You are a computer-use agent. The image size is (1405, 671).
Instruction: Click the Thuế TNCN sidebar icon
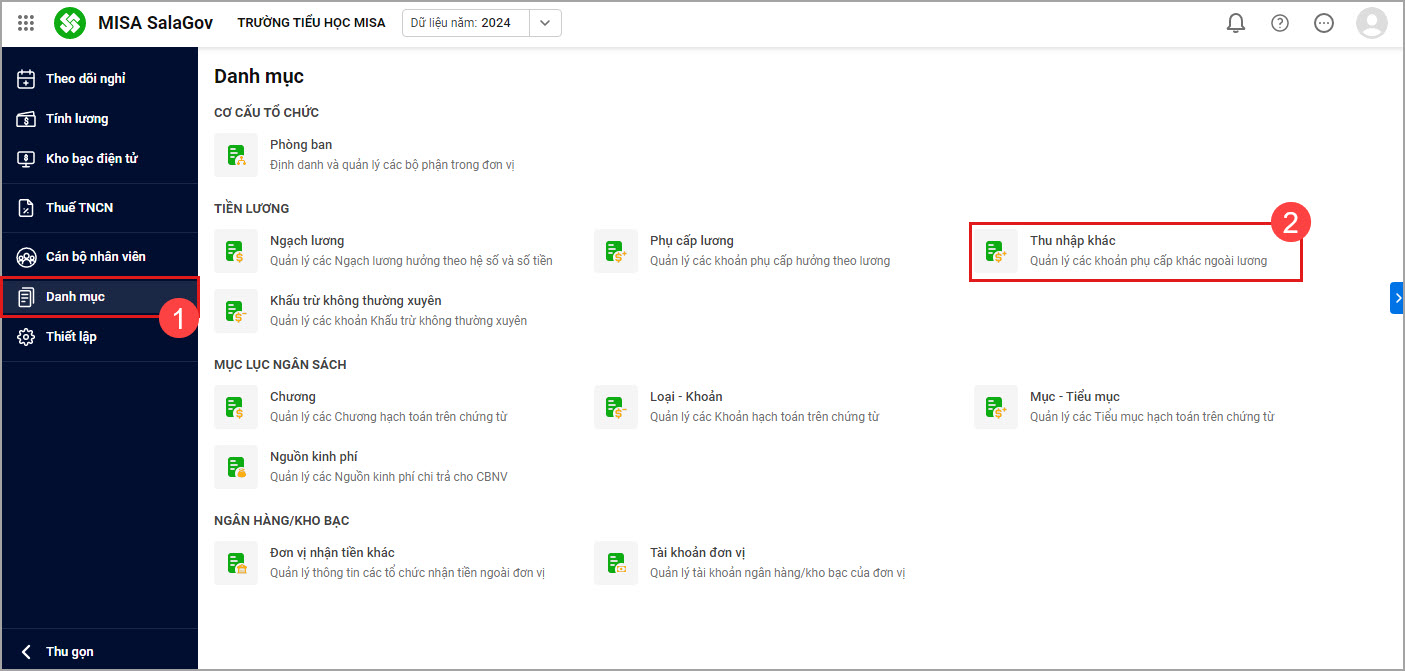[x=27, y=208]
